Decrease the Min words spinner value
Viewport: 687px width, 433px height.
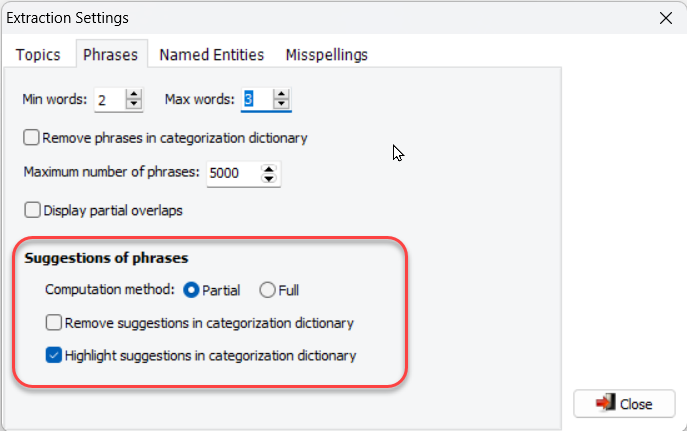134,104
